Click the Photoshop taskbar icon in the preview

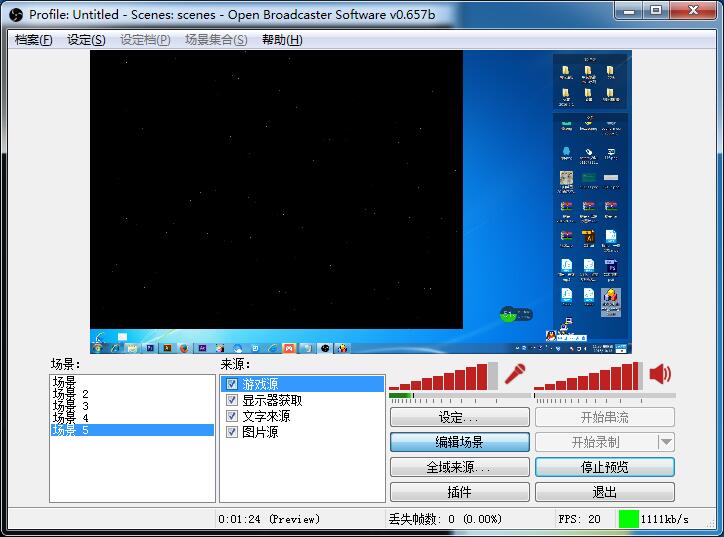(150, 348)
